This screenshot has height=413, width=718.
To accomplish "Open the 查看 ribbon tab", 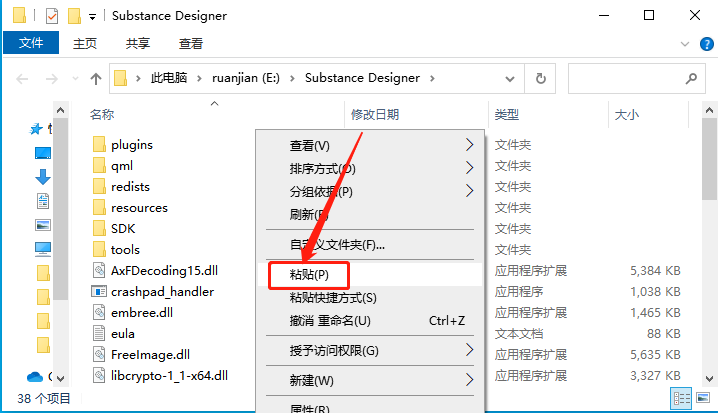I will pos(191,43).
